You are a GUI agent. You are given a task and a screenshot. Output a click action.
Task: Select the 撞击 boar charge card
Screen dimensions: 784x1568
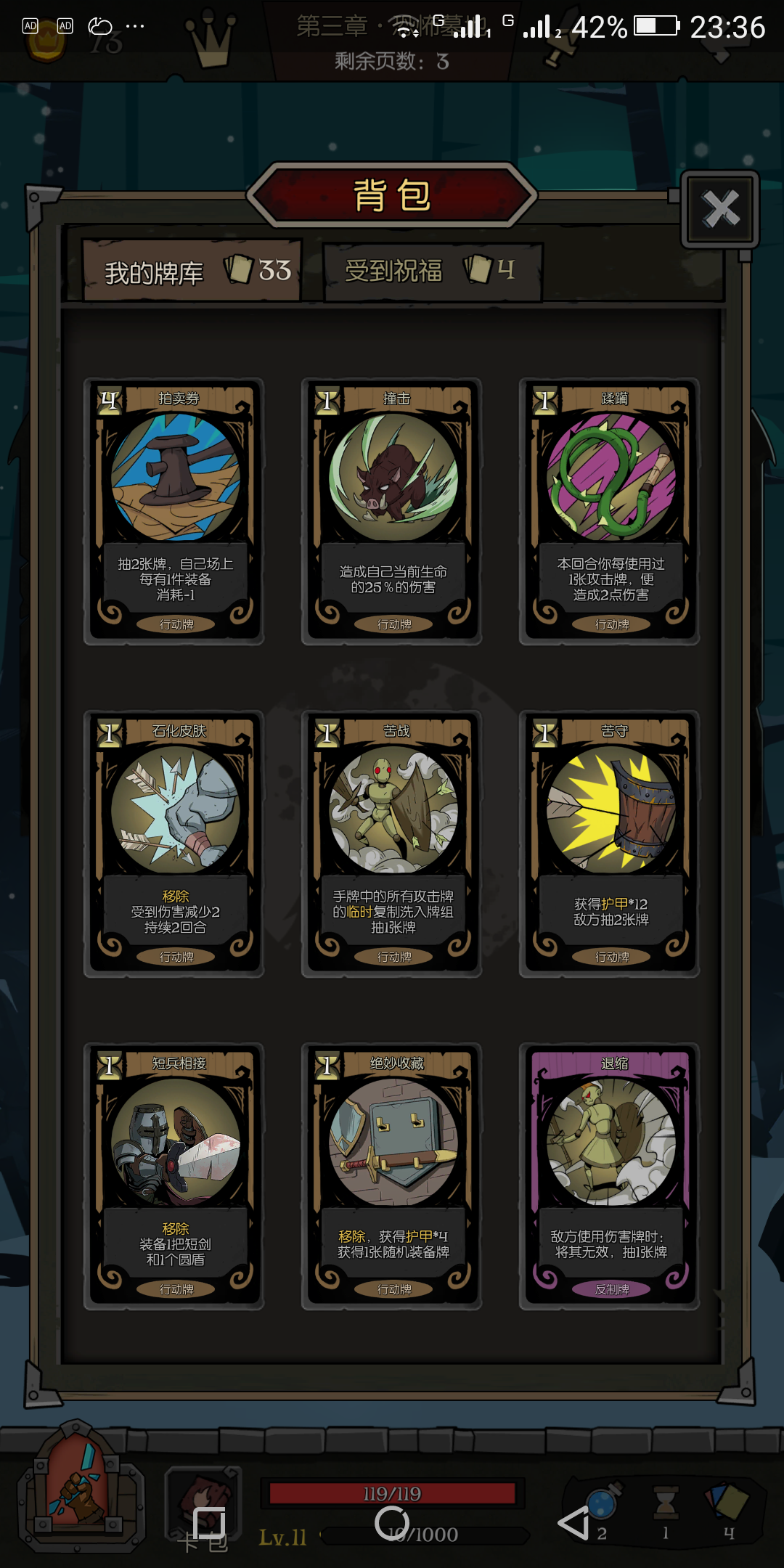point(392,511)
